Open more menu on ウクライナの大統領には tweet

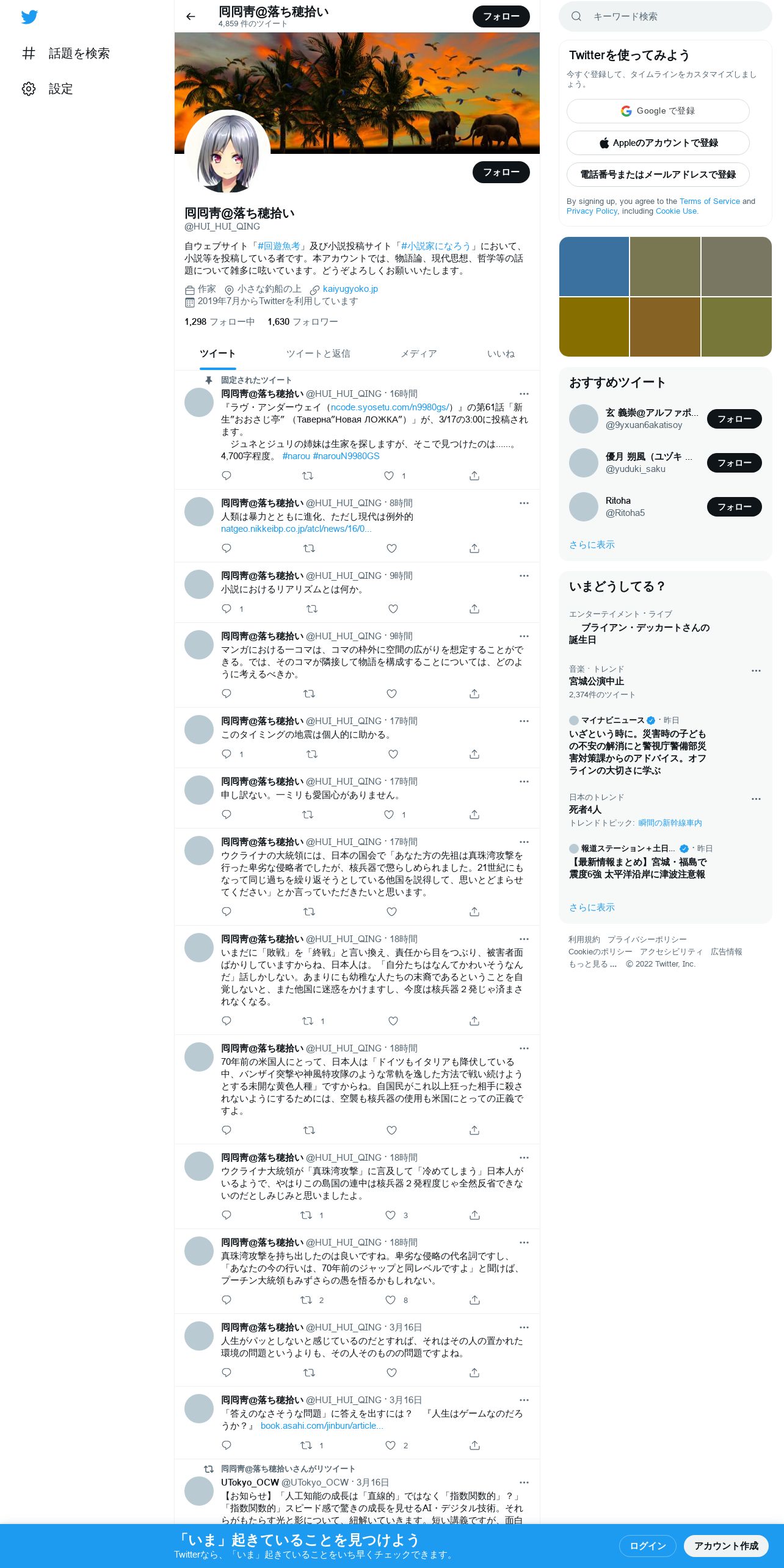524,842
